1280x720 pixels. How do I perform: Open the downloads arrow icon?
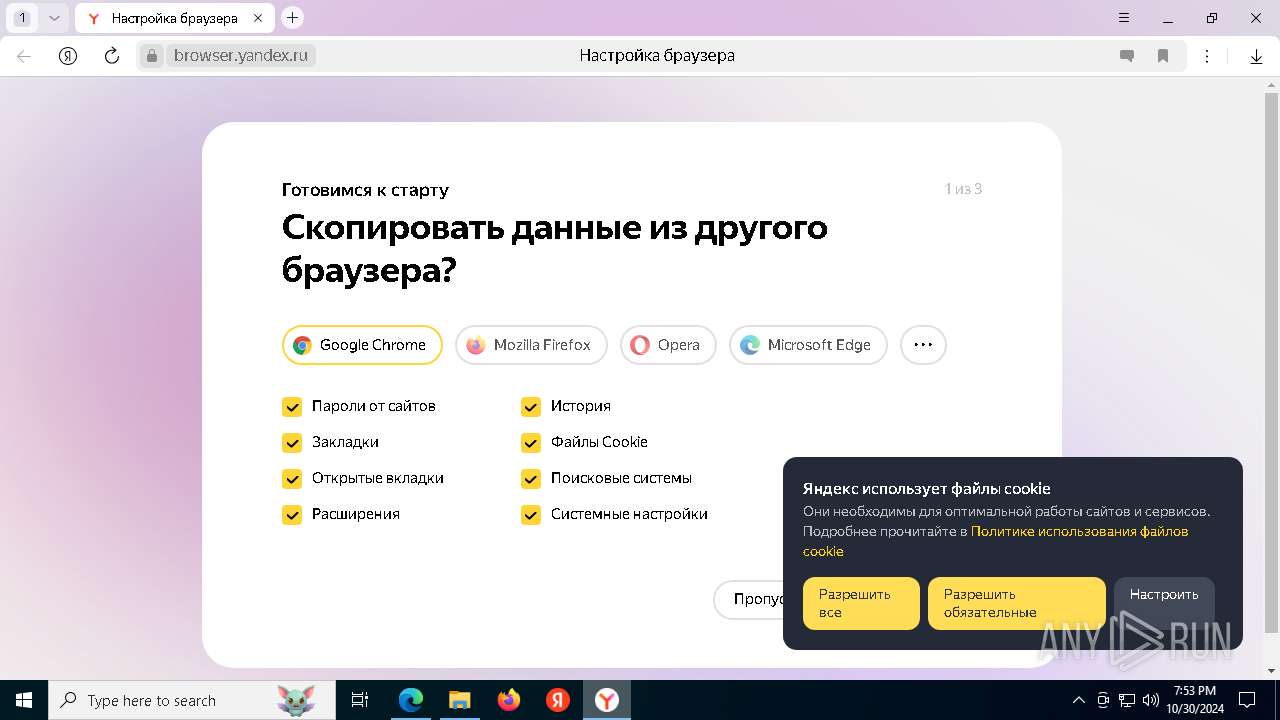pos(1257,56)
